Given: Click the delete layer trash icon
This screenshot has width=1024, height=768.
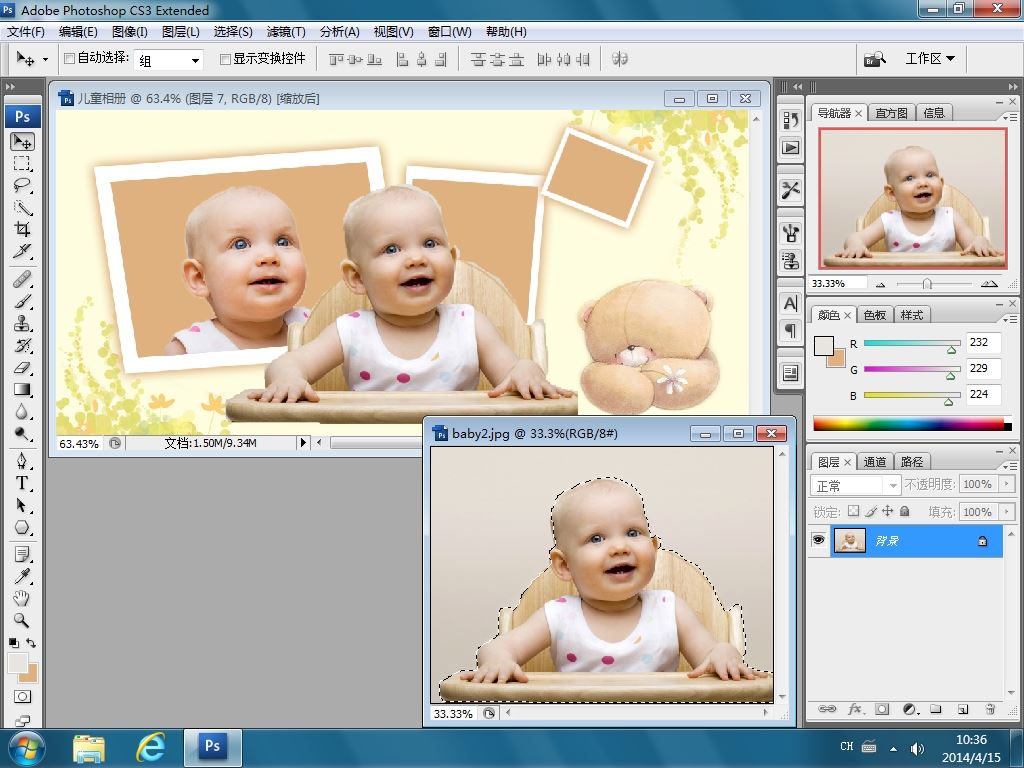Looking at the screenshot, I should tap(990, 709).
